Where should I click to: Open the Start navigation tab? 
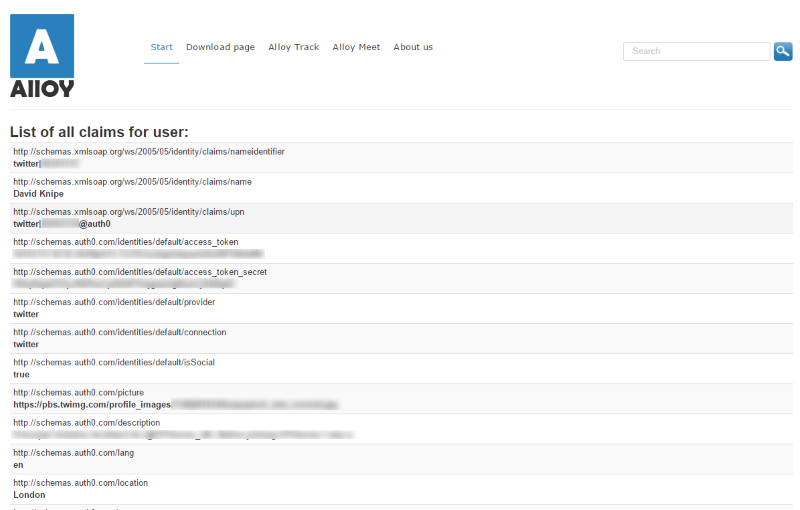161,47
